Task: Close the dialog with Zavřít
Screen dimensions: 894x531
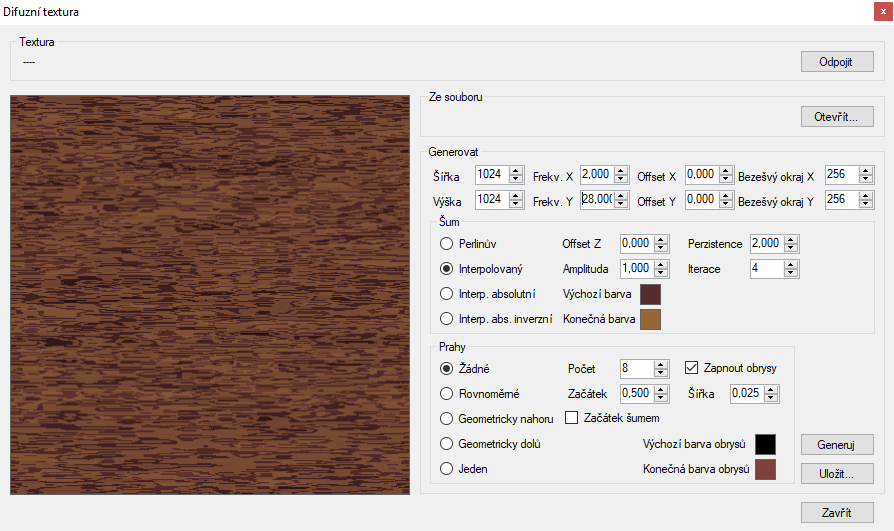Action: coord(837,513)
